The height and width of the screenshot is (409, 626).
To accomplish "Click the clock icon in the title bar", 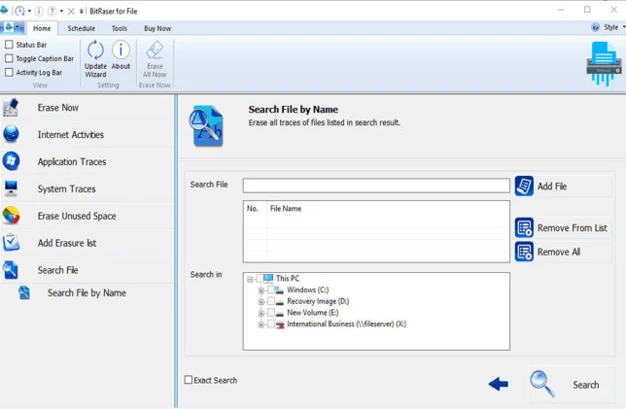I will click(19, 11).
